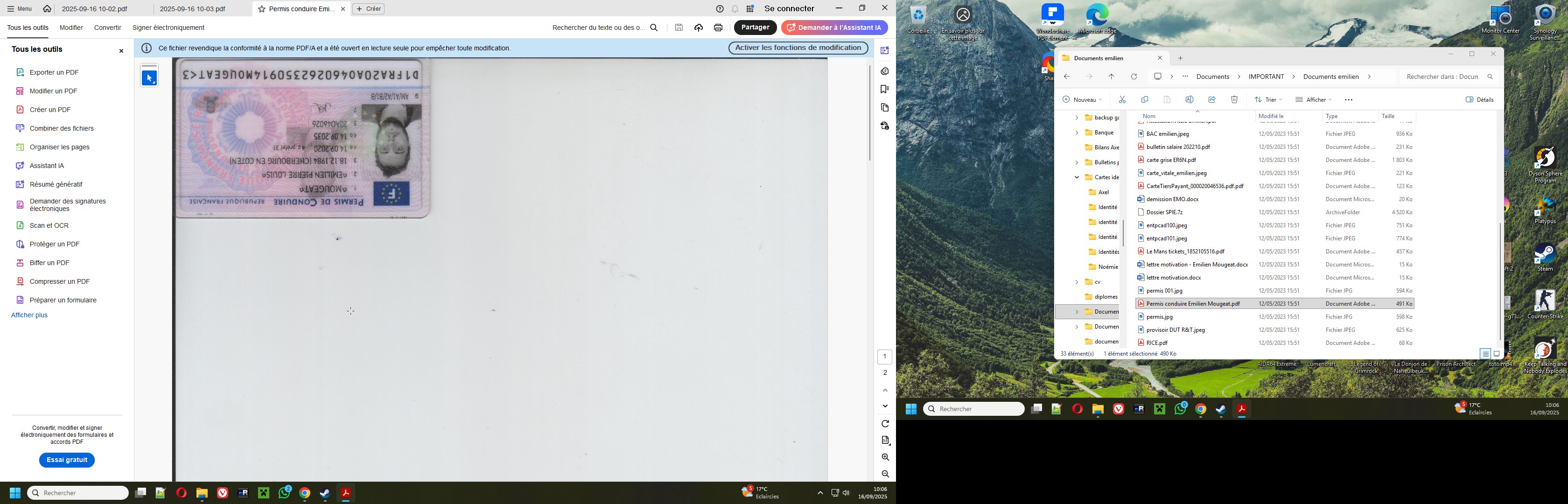Switch to the 2025-09-16 10-03.pdf tab
This screenshot has height=504, width=1568.
pos(192,9)
